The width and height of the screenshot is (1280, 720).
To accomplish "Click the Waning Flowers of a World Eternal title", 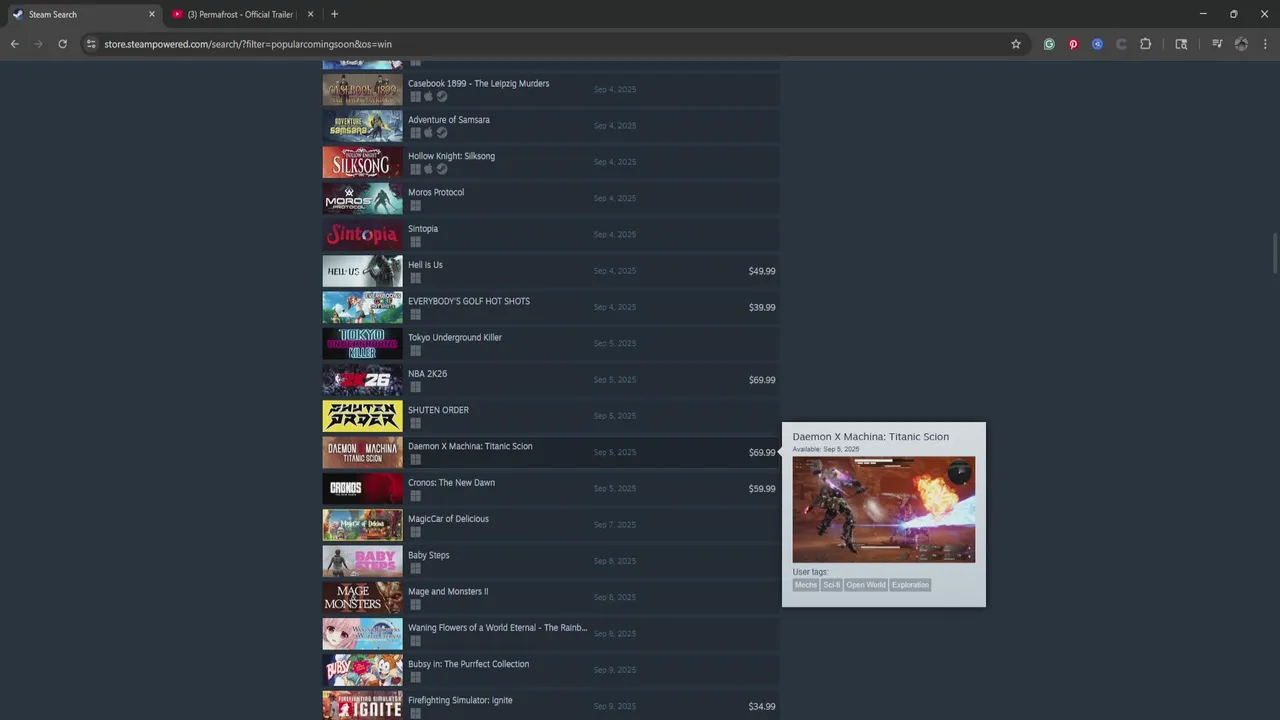I will (497, 628).
